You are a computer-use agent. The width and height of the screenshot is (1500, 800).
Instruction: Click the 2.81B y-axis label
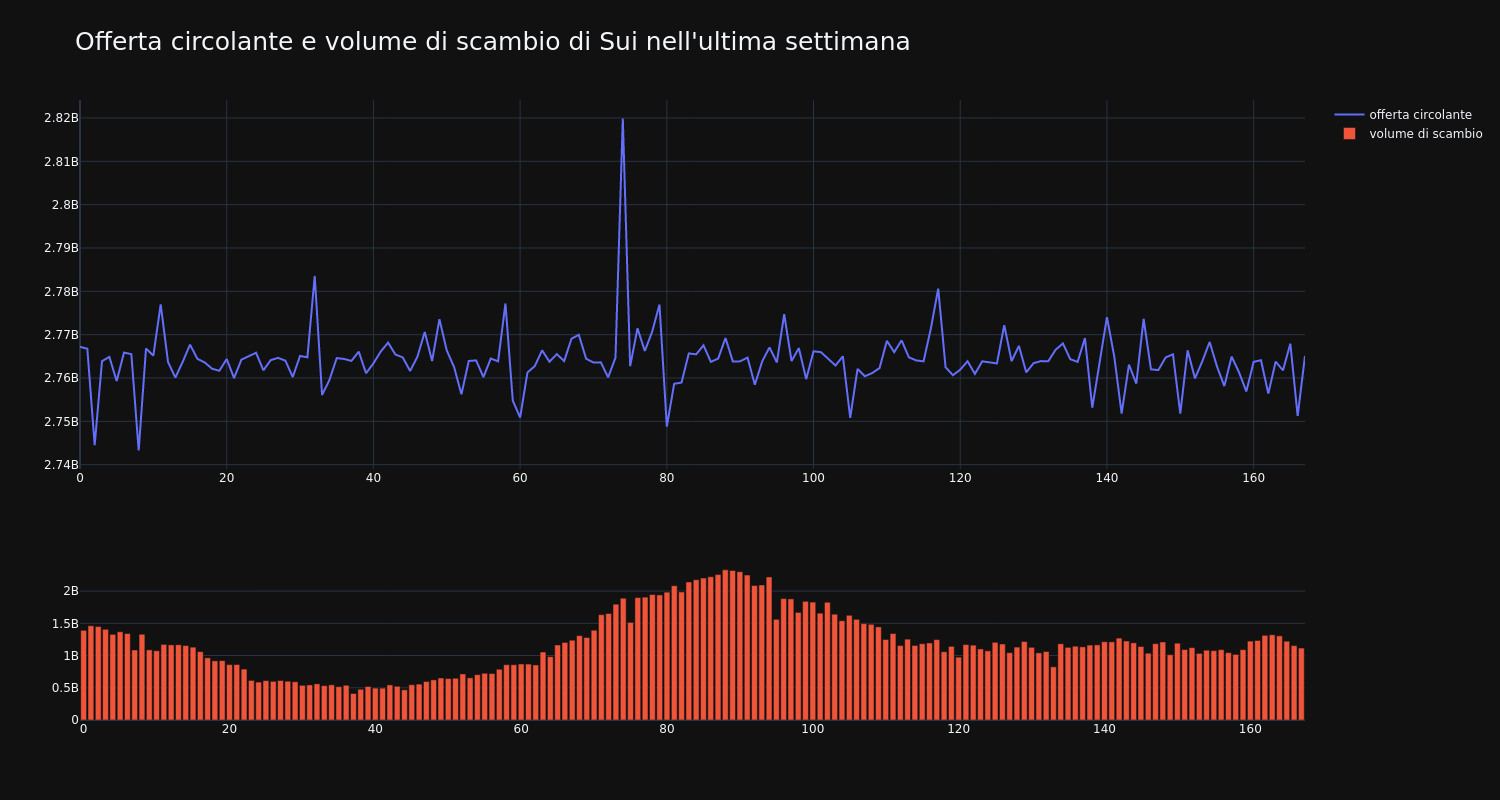point(61,161)
